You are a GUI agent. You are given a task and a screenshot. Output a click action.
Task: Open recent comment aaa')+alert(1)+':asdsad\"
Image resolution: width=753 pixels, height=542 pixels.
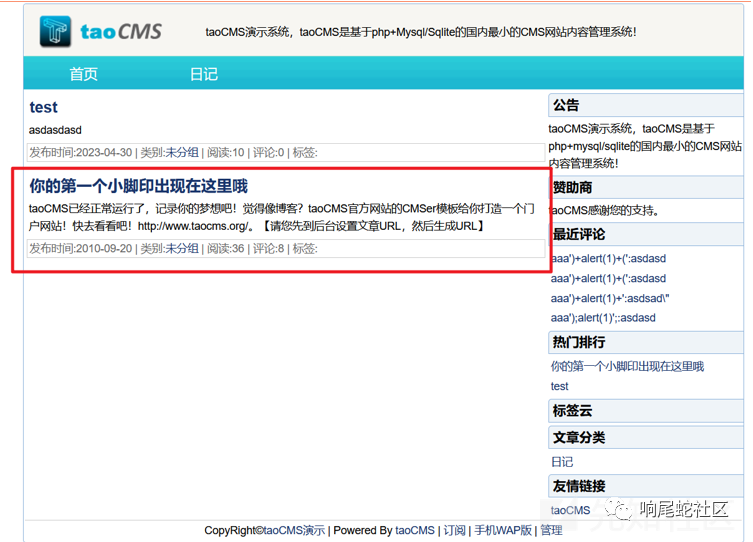point(610,298)
